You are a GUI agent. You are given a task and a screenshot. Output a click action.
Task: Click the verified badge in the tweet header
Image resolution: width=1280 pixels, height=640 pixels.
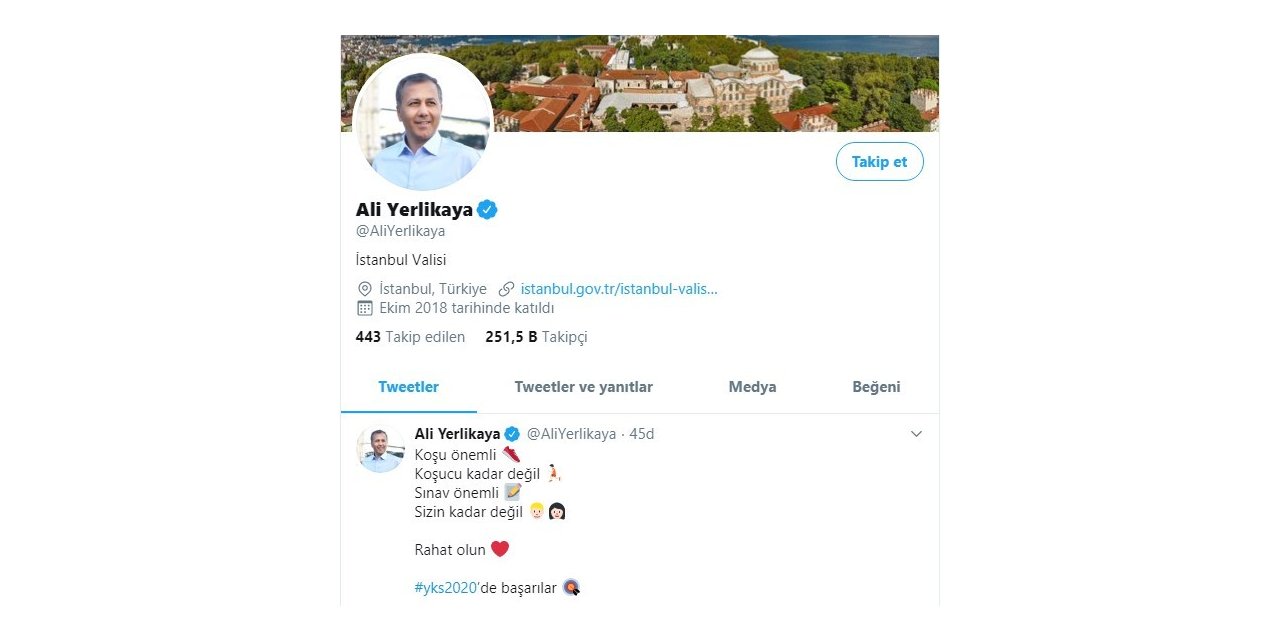click(511, 434)
